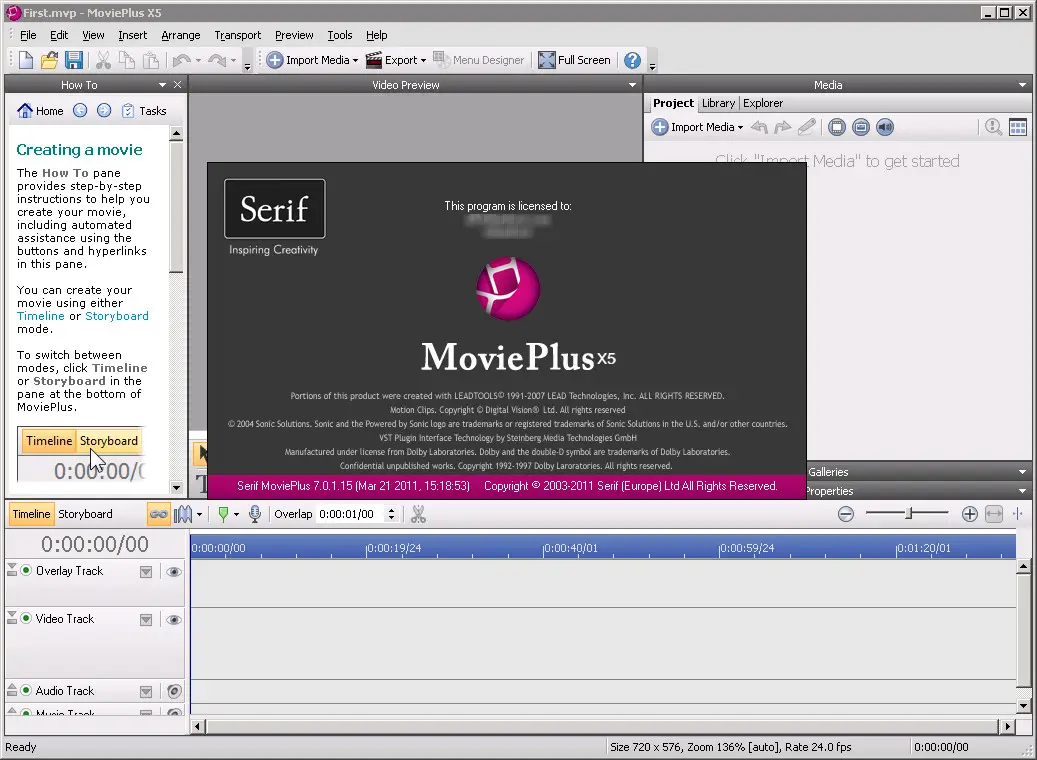Switch to Storyboard mode on the timeline toolbar

(x=85, y=514)
